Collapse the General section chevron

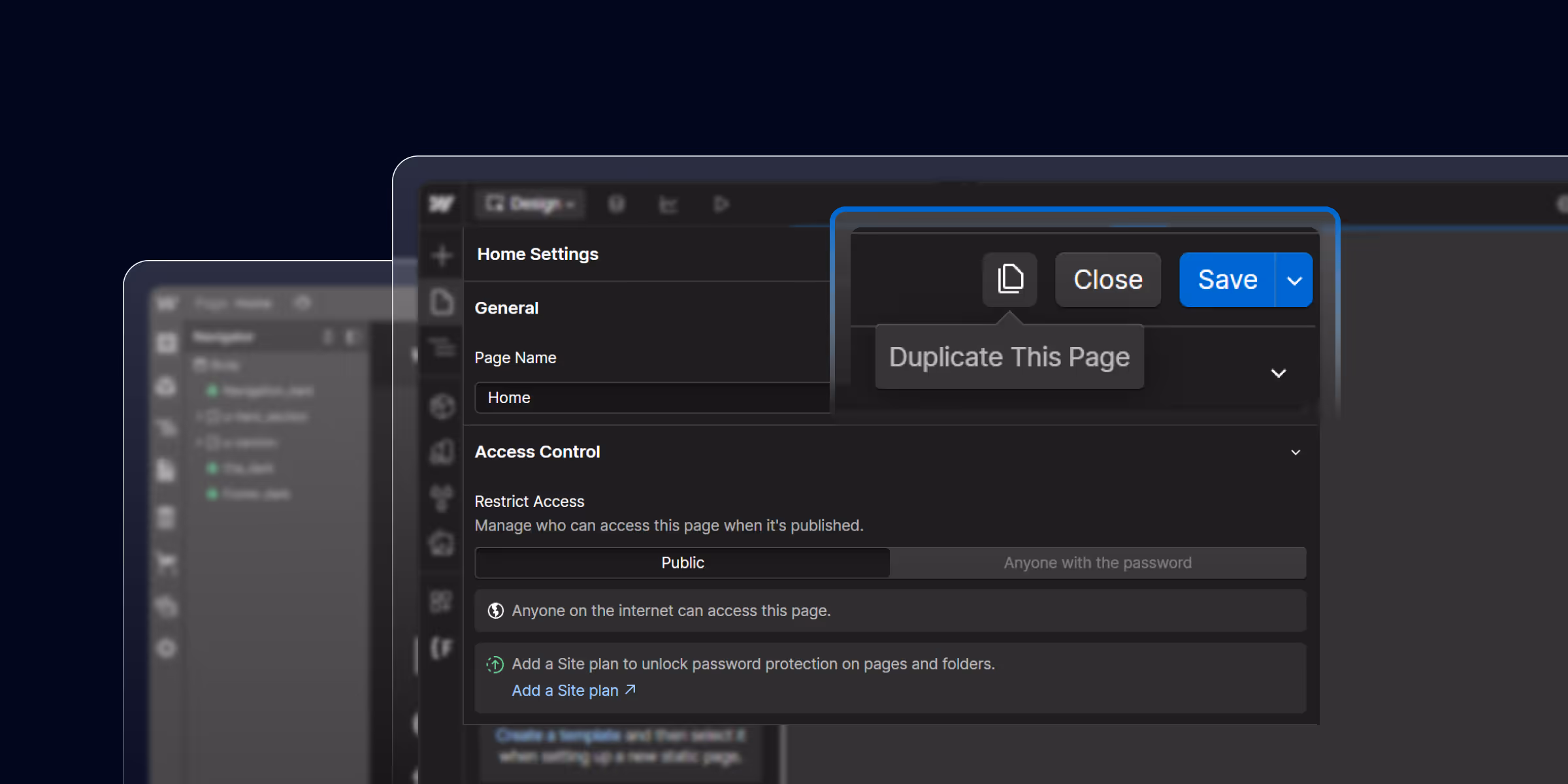click(1279, 373)
